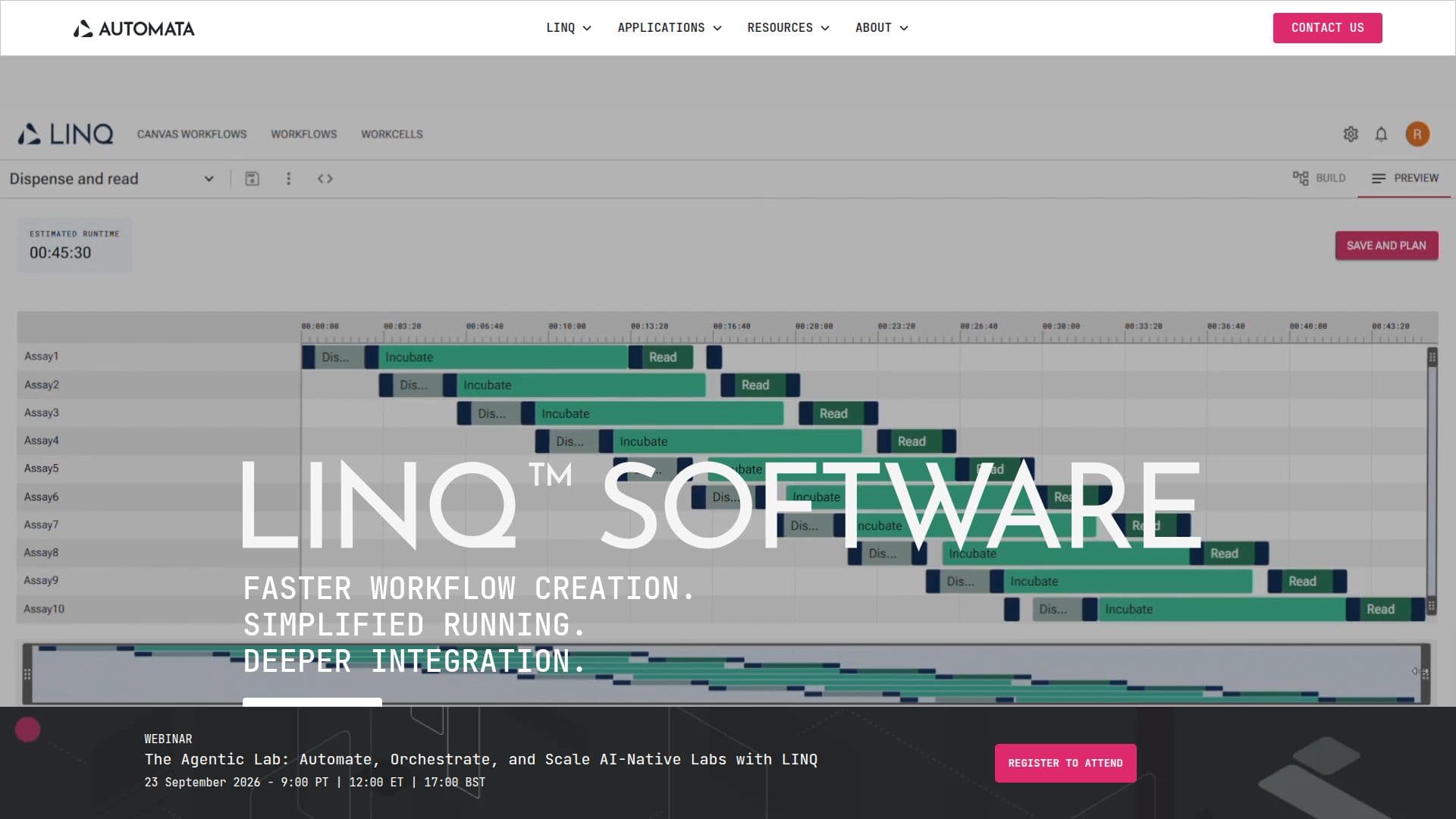
Task: Open the Resources dropdown menu
Action: [788, 27]
